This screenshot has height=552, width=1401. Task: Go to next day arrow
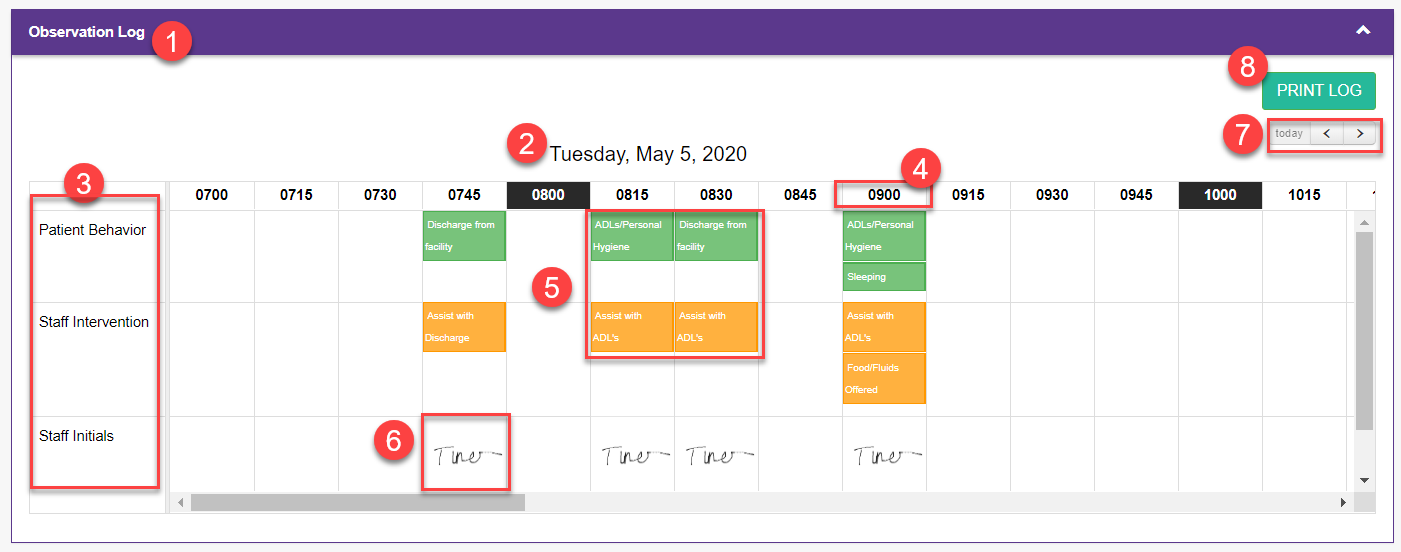(1359, 133)
